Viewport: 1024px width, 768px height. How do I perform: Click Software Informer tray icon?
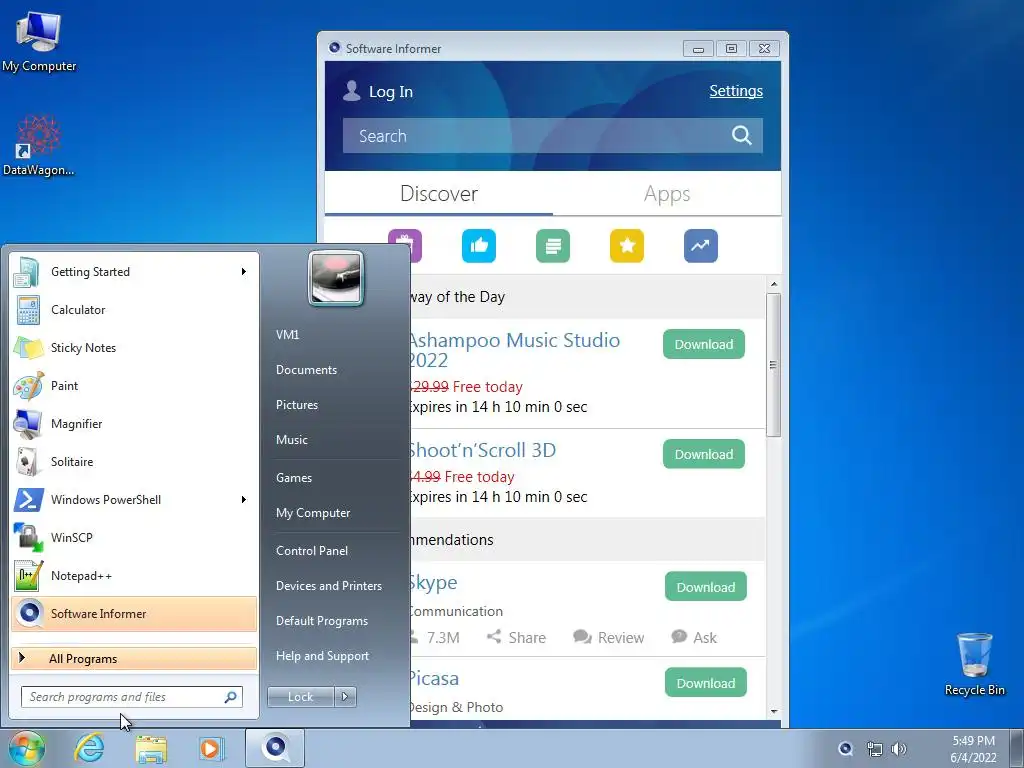845,748
